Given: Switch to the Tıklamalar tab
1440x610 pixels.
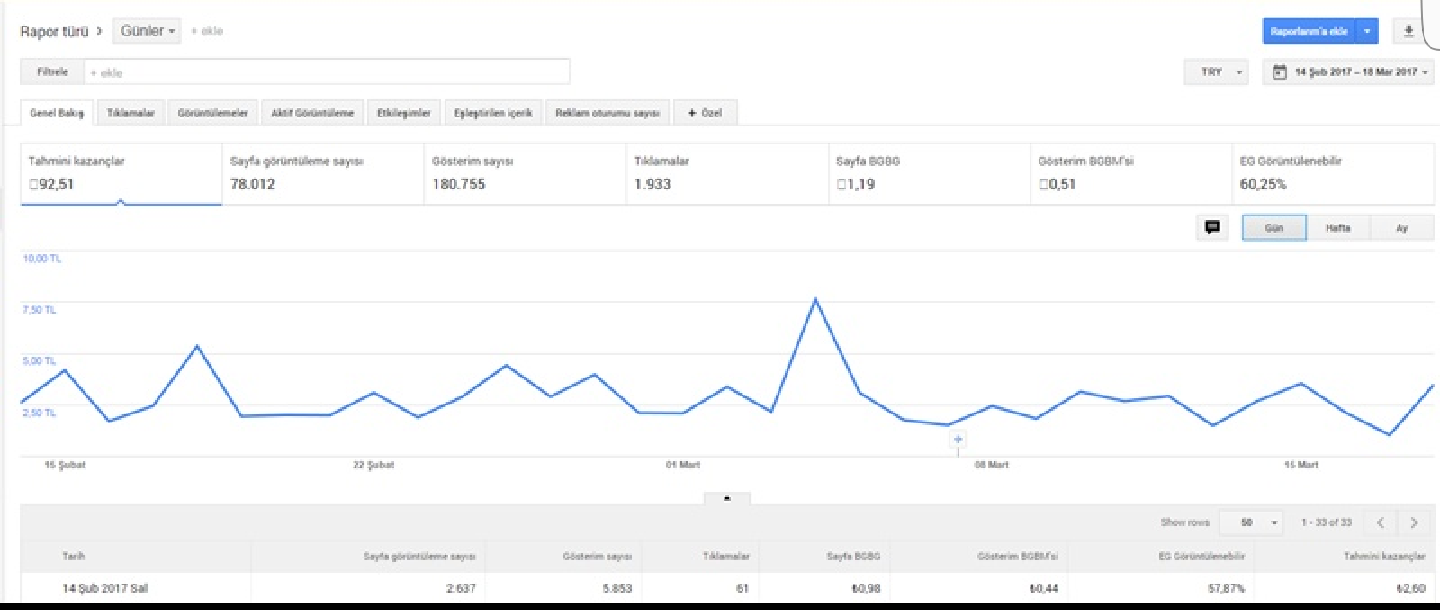Looking at the screenshot, I should coord(131,113).
